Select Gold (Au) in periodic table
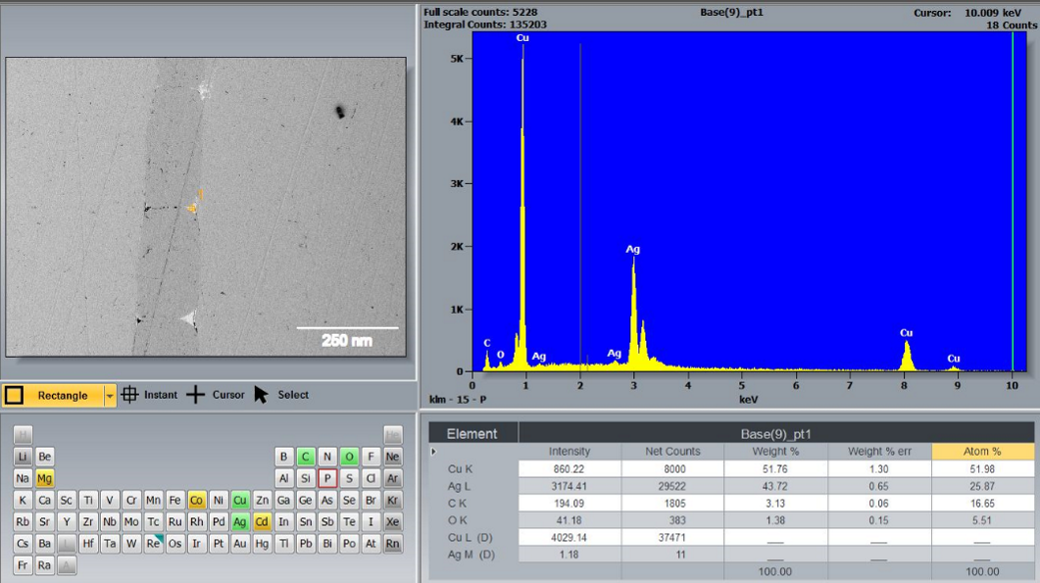This screenshot has width=1040, height=583. (240, 545)
